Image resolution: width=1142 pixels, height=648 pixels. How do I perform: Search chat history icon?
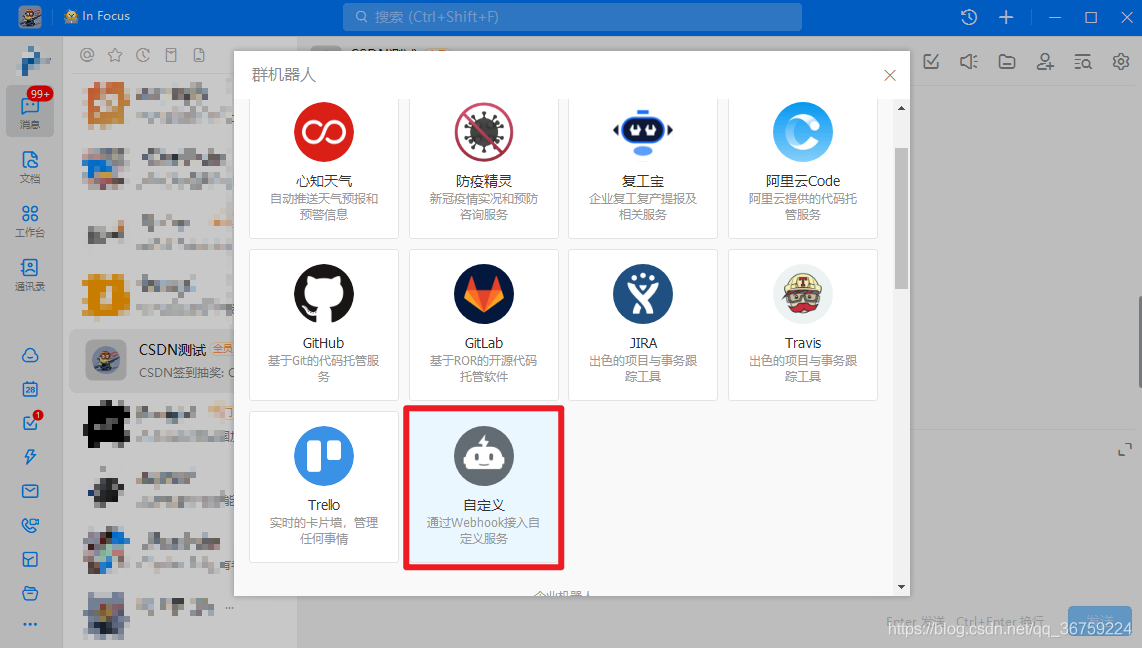(x=1083, y=62)
